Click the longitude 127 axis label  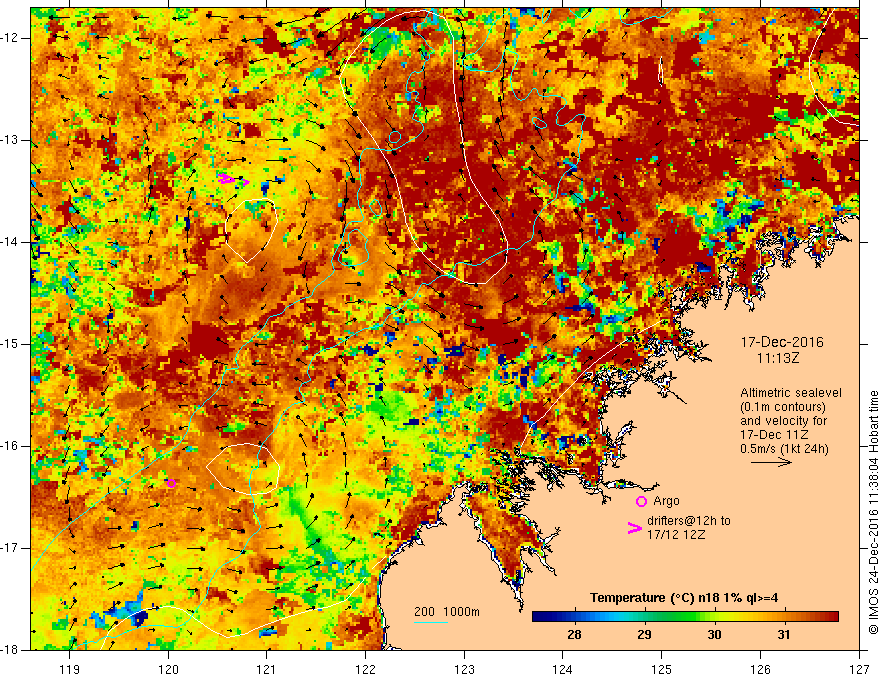pyautogui.click(x=859, y=669)
